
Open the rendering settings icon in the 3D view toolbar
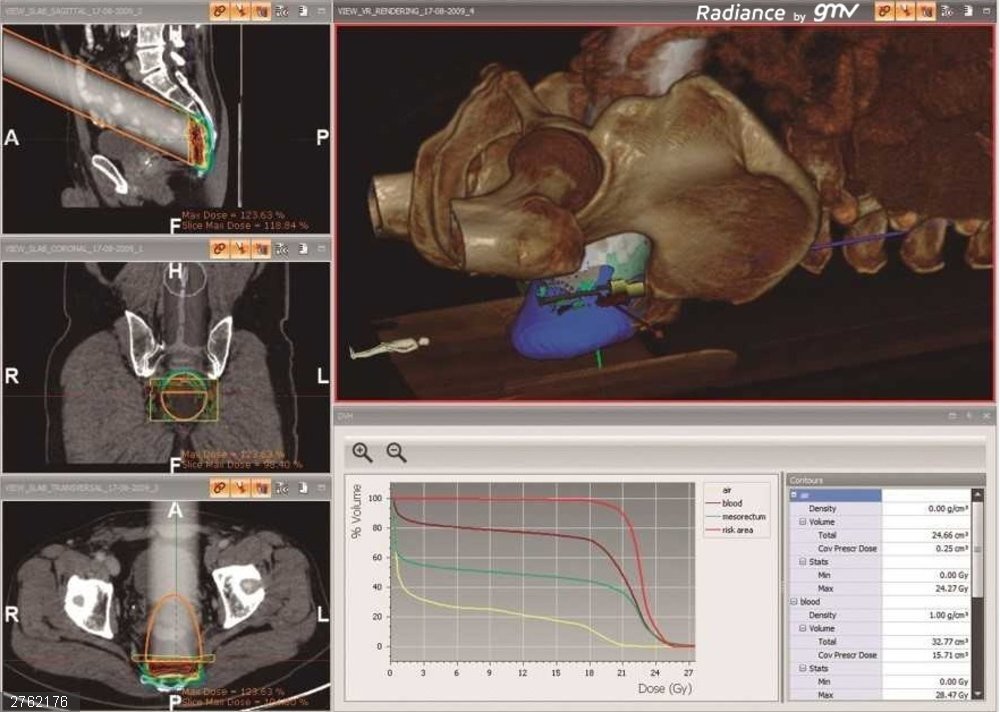pos(948,10)
